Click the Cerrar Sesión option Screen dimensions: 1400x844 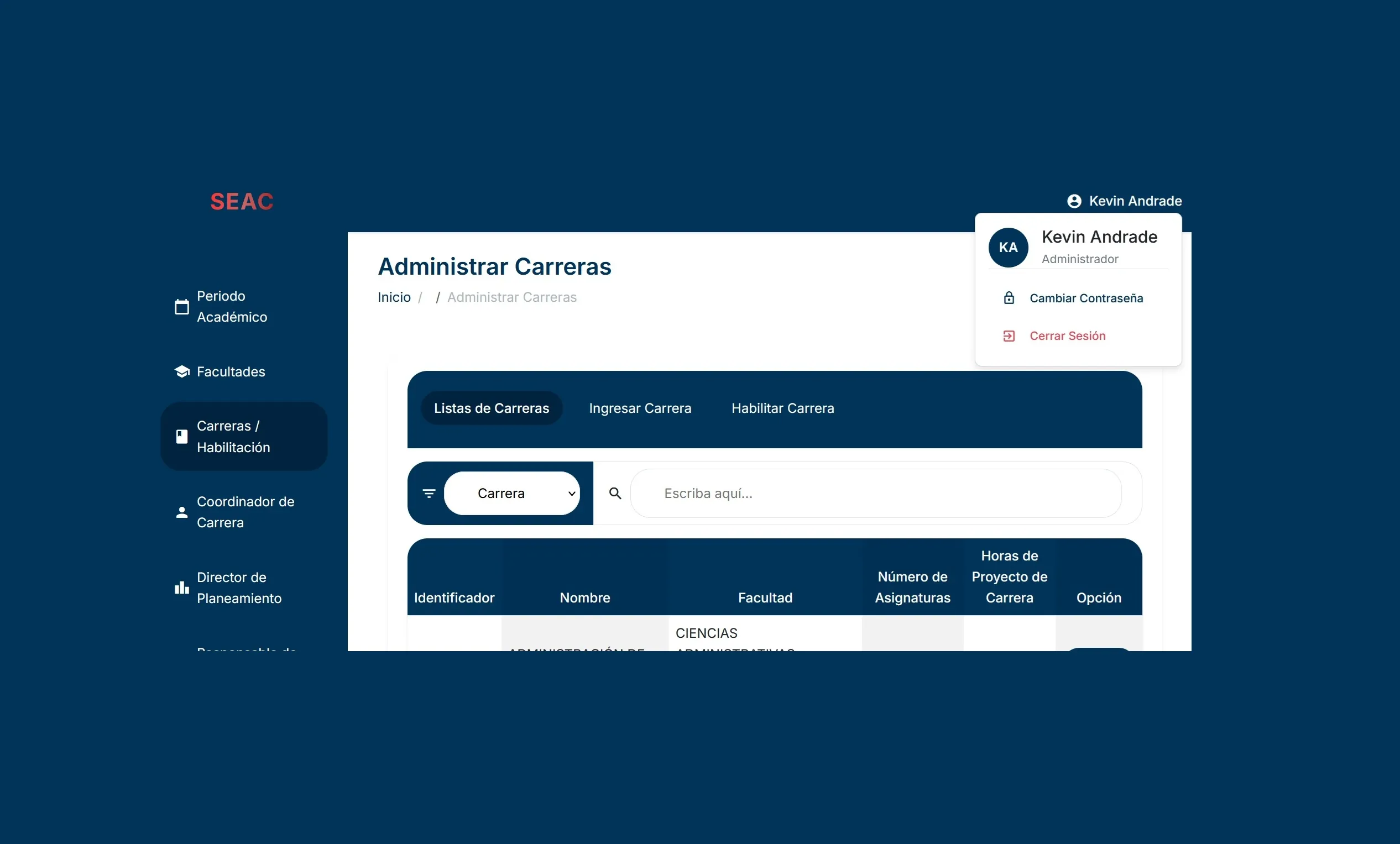pyautogui.click(x=1067, y=335)
